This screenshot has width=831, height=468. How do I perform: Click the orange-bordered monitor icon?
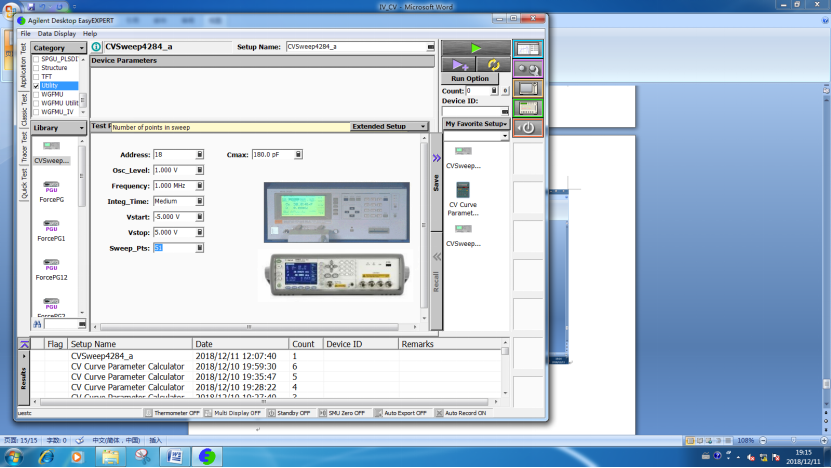(528, 89)
